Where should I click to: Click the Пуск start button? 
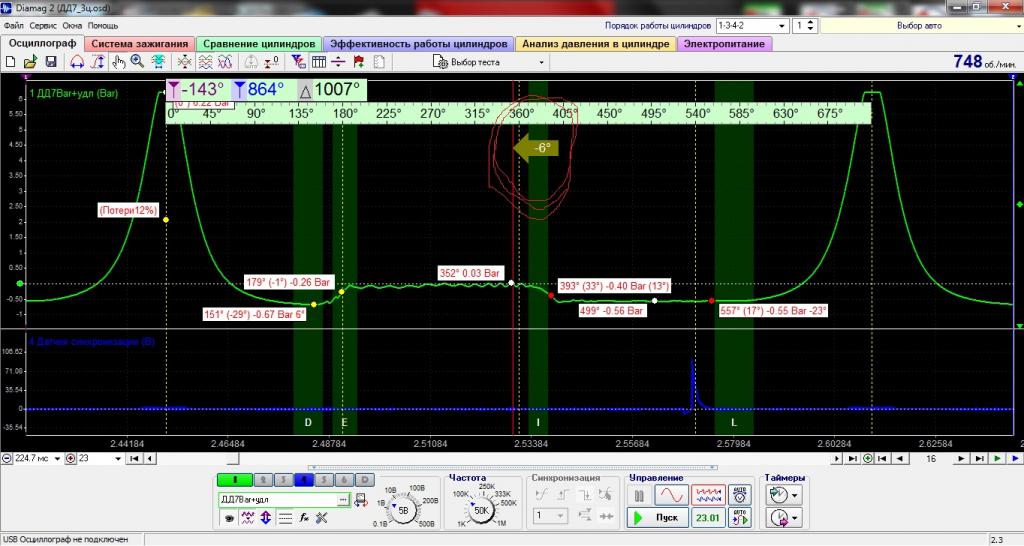(658, 517)
